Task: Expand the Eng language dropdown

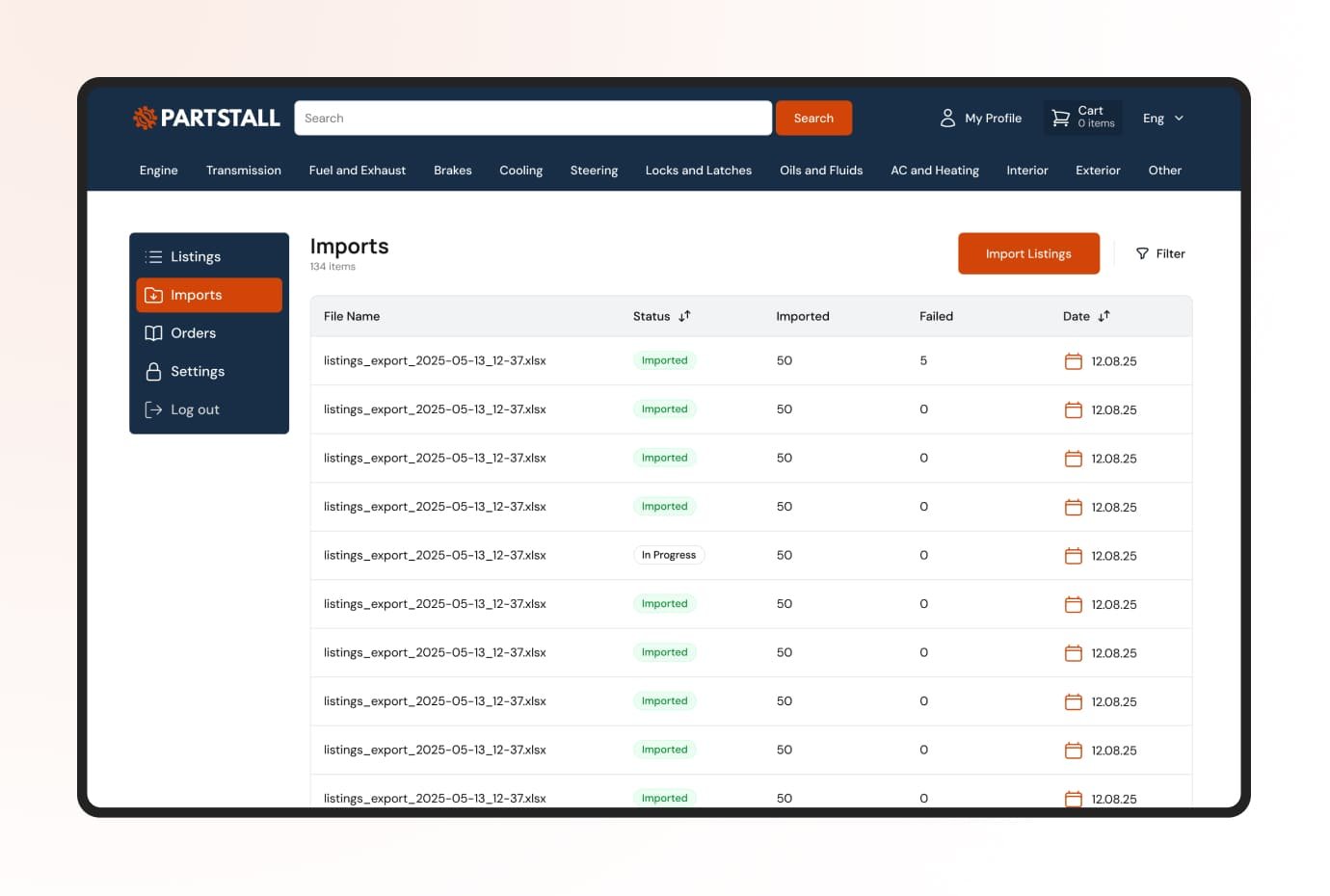Action: click(x=1162, y=118)
